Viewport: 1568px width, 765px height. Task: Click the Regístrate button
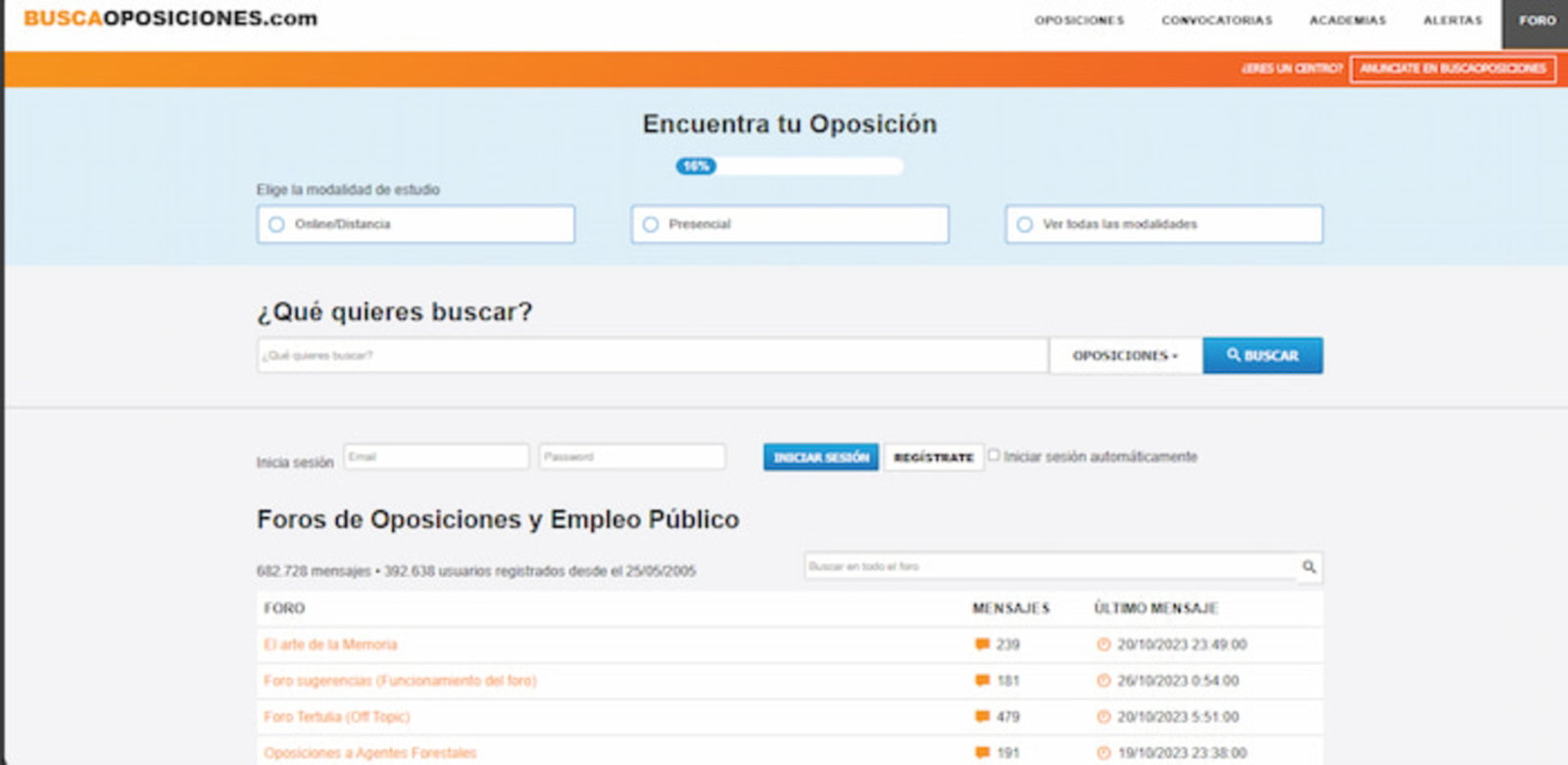934,457
